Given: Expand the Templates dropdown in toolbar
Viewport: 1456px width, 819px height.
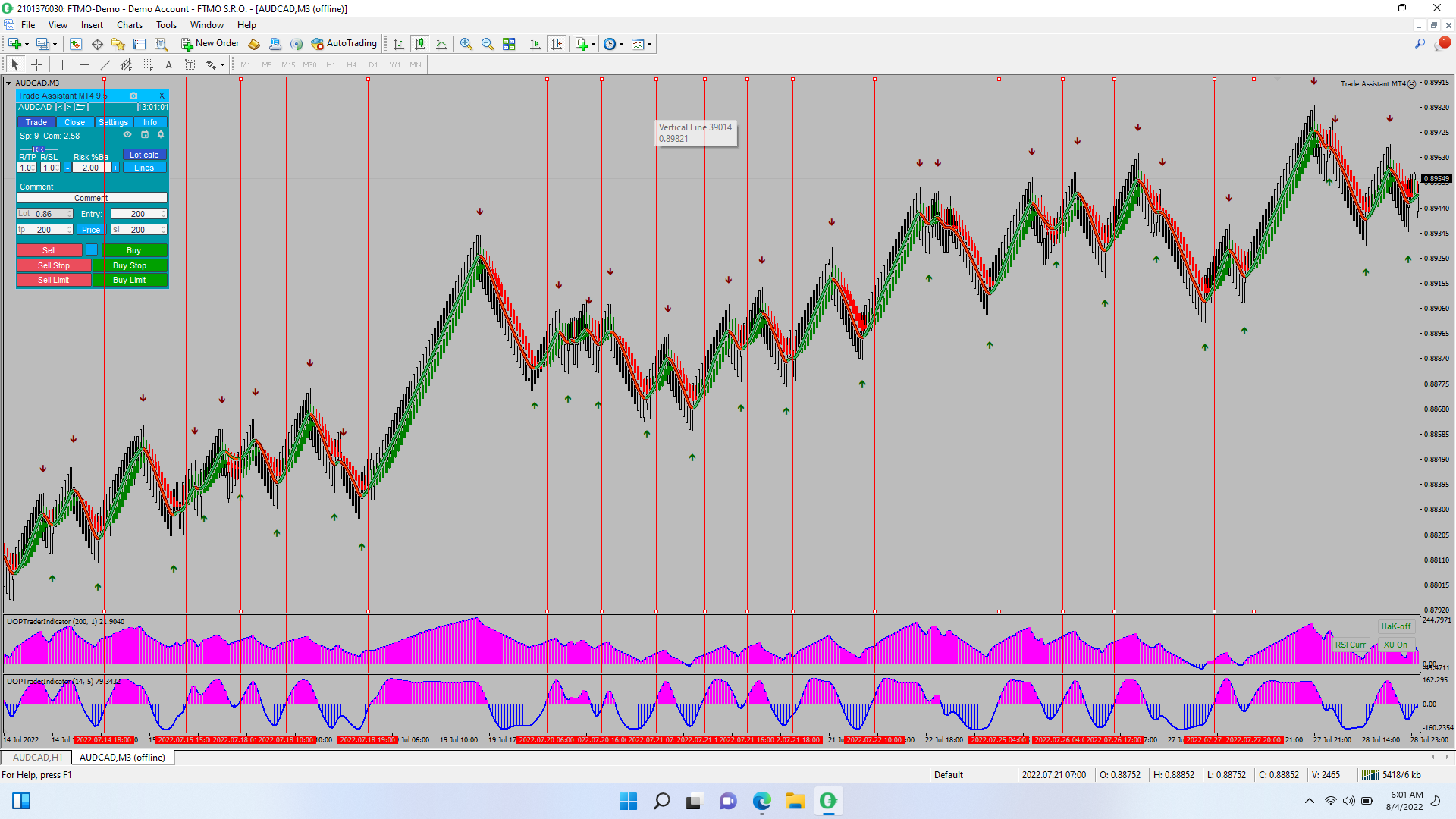Looking at the screenshot, I should 650,44.
